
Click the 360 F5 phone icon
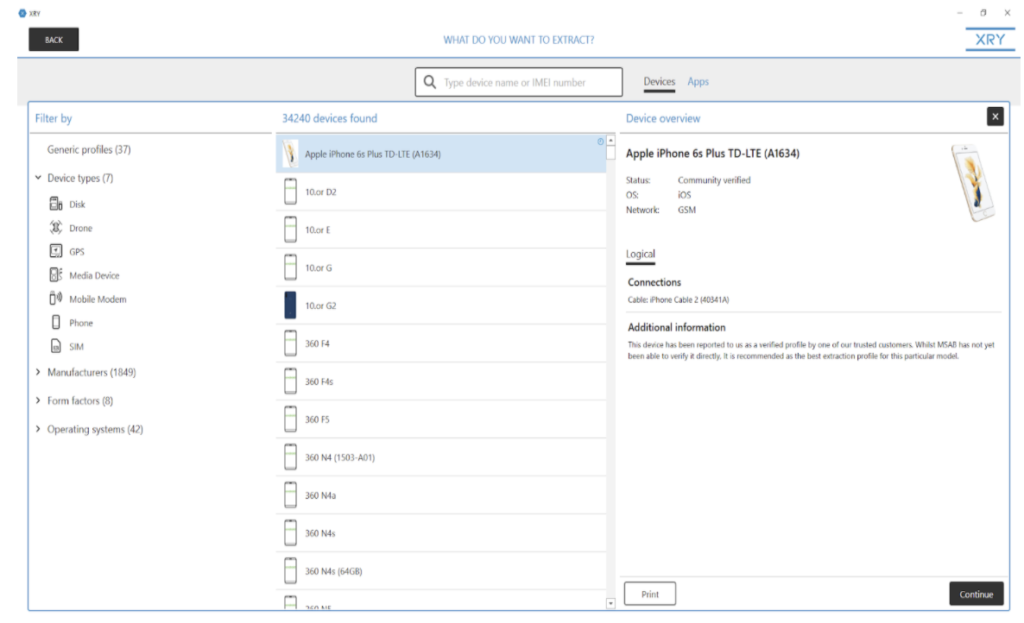(x=291, y=419)
